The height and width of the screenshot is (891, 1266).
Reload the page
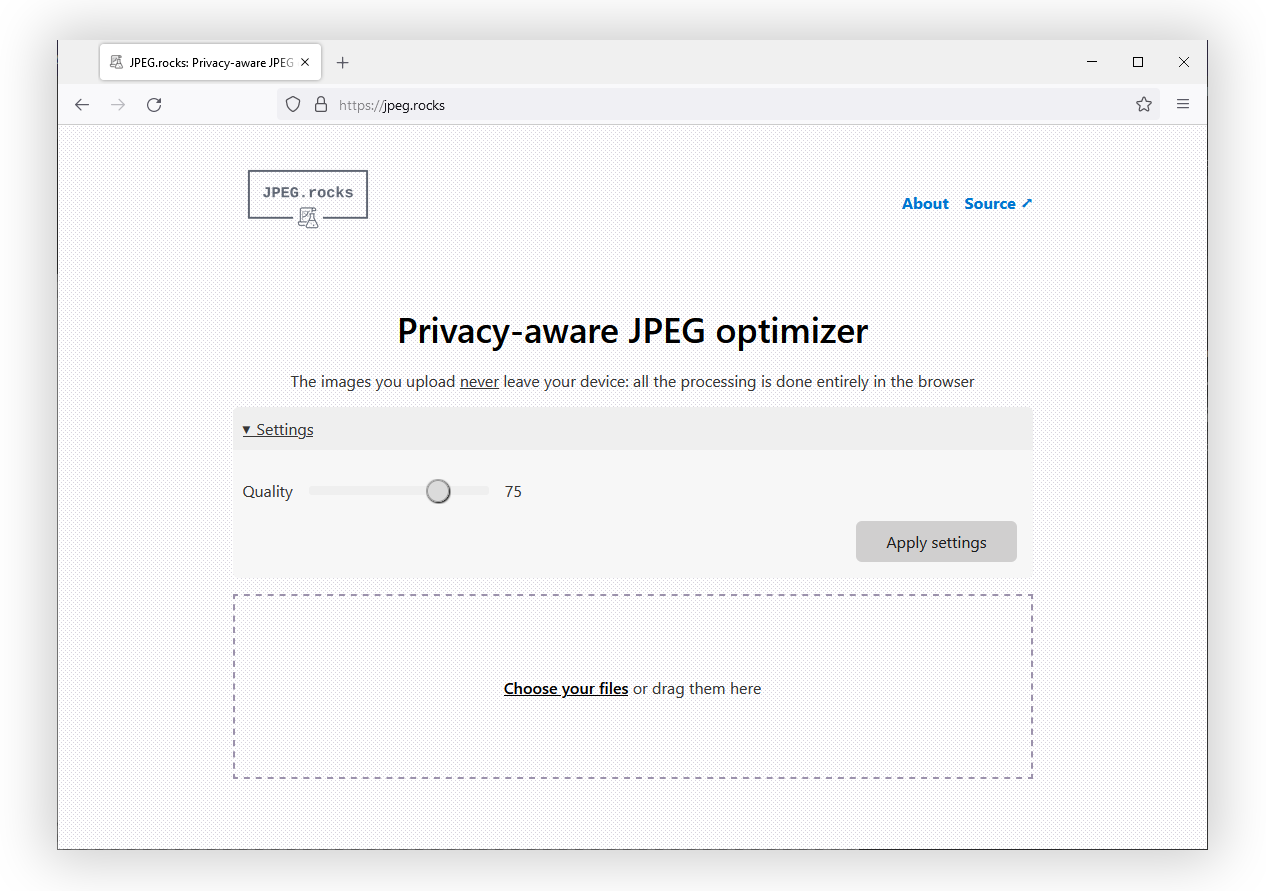coord(154,104)
